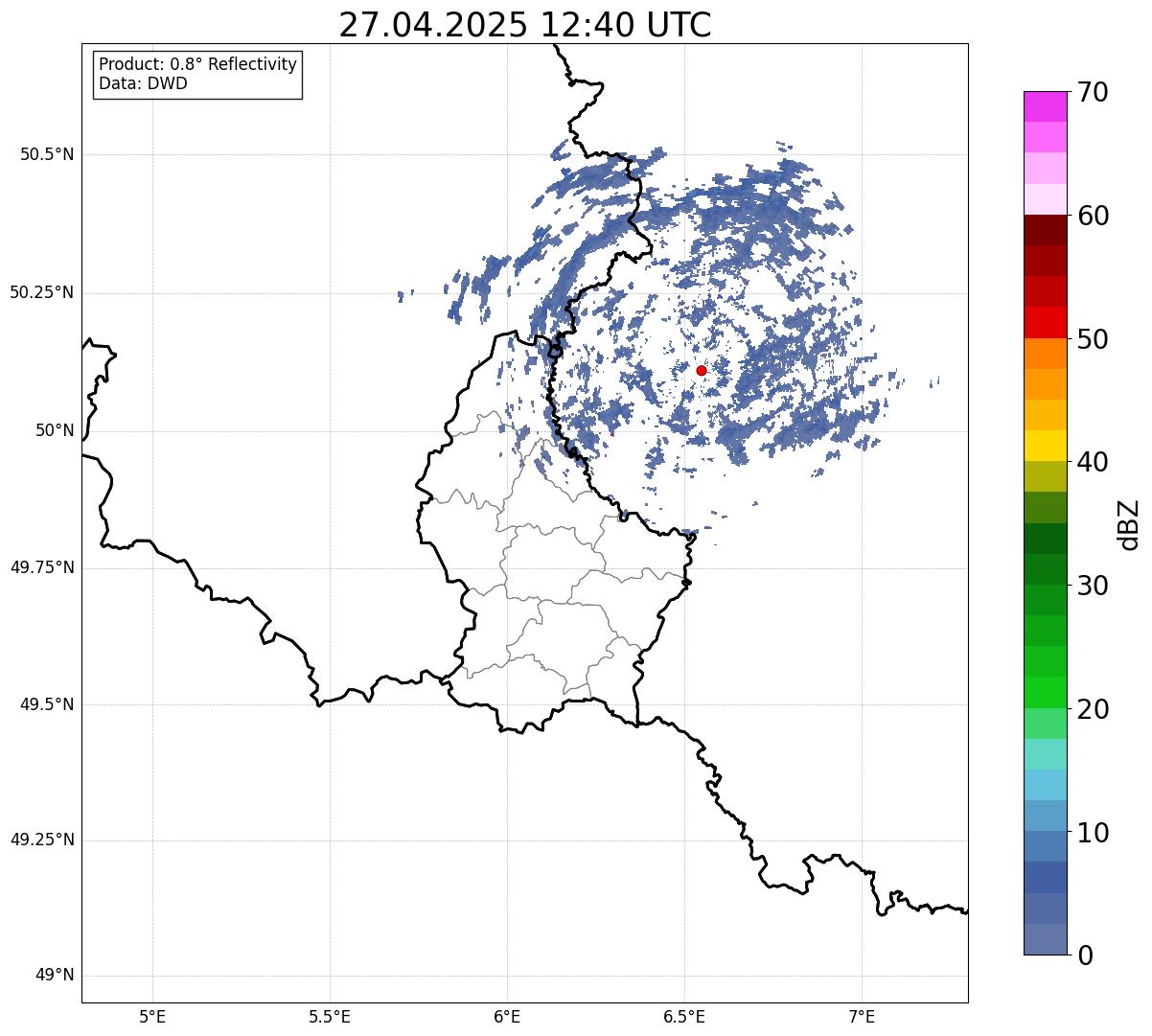
Task: Click the bright red colorbar swatch below 50 dBZ
Action: [x=1045, y=323]
